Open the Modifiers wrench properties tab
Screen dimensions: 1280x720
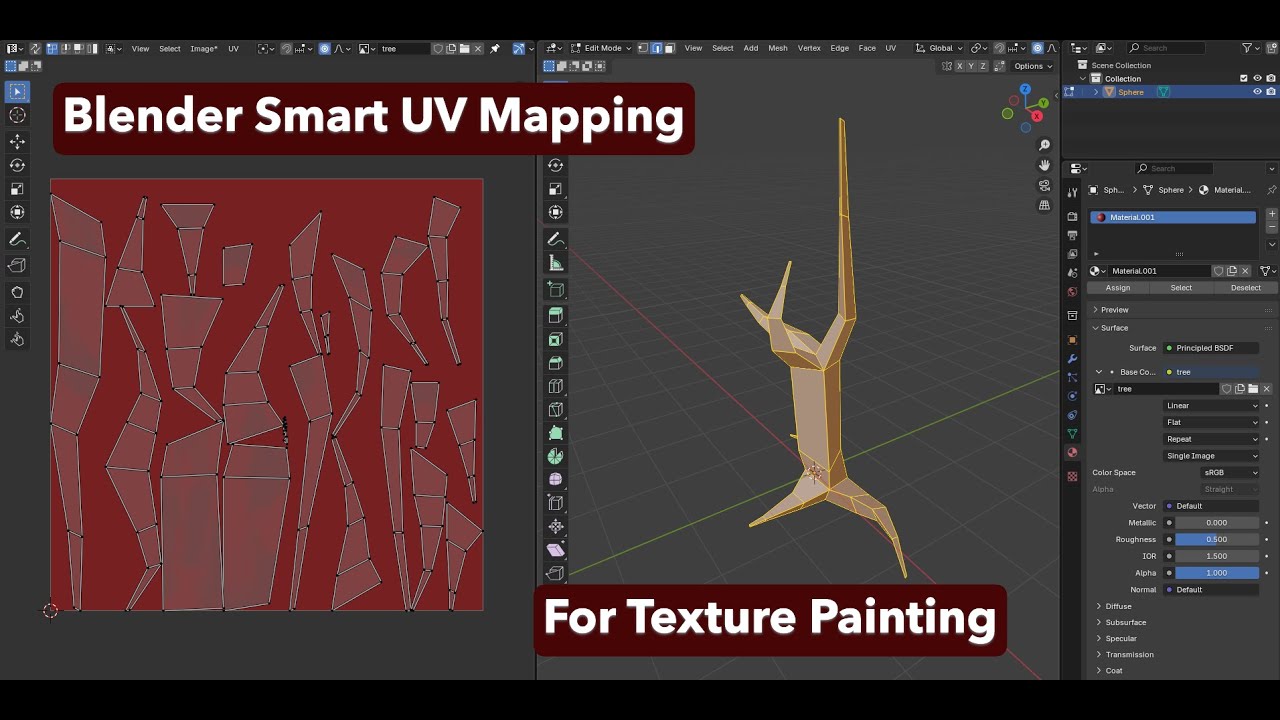1072,359
